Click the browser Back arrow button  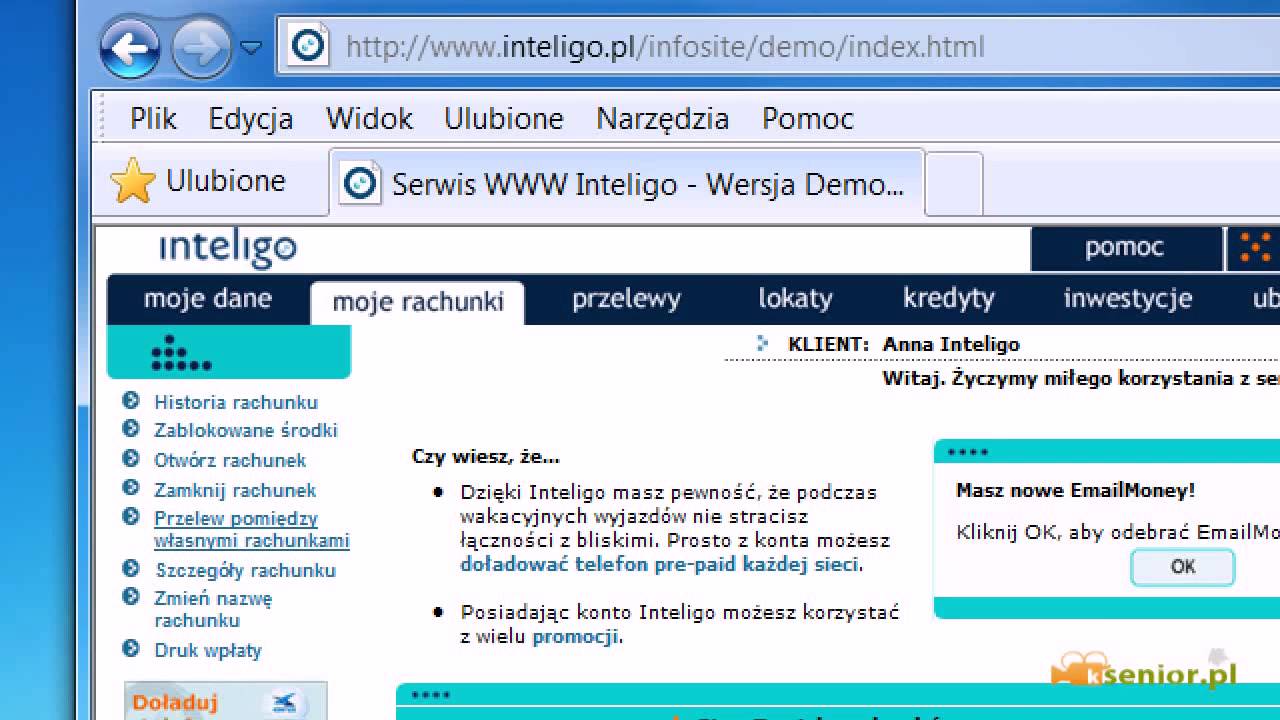point(130,47)
